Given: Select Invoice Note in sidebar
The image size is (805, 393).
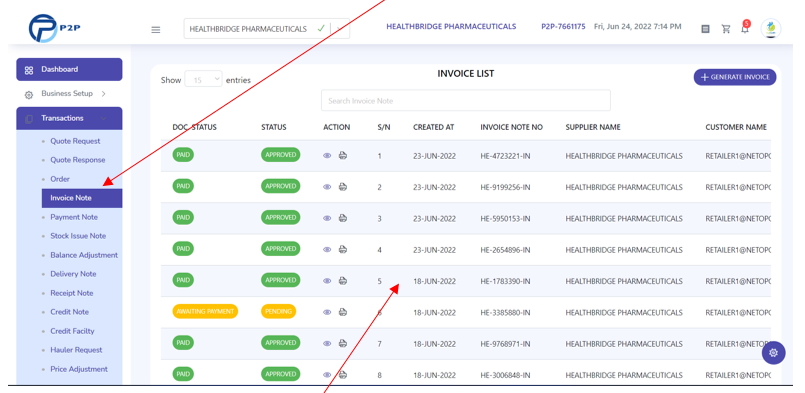Looking at the screenshot, I should (82, 198).
